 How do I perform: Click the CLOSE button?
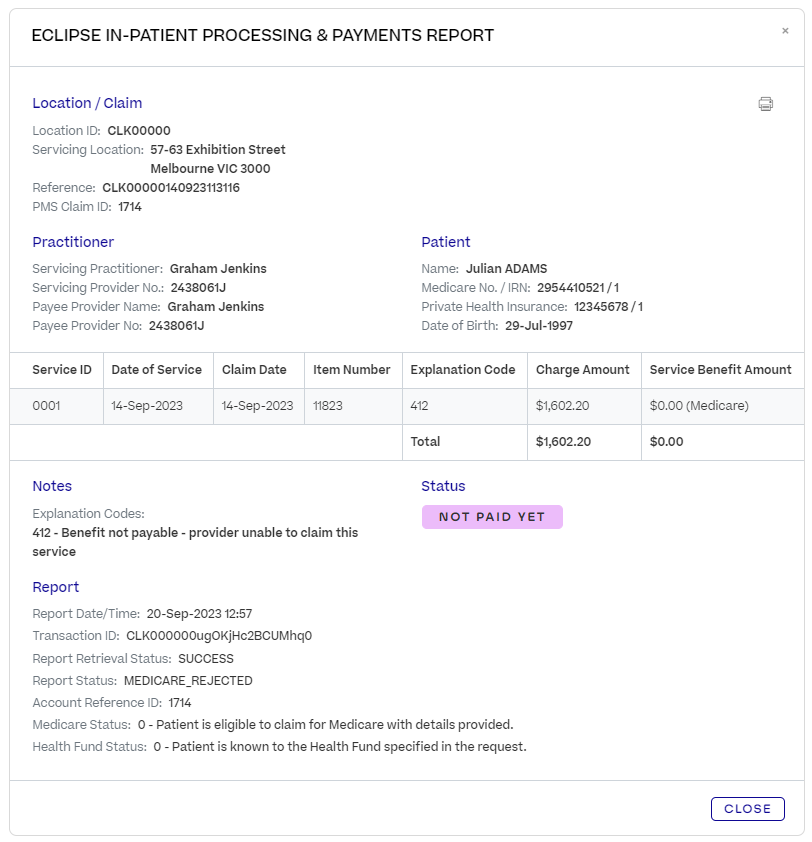pos(747,808)
